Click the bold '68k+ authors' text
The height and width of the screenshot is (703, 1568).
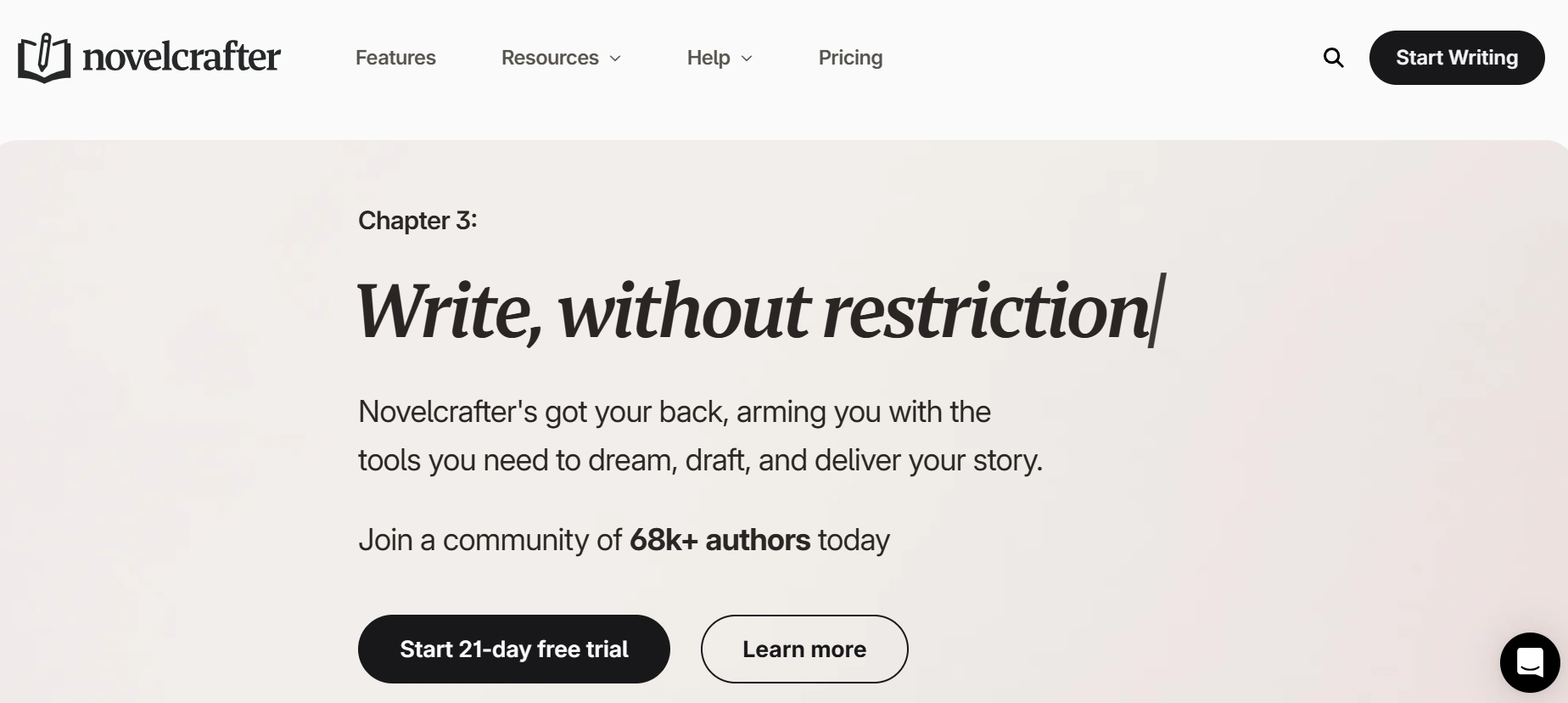coord(720,540)
